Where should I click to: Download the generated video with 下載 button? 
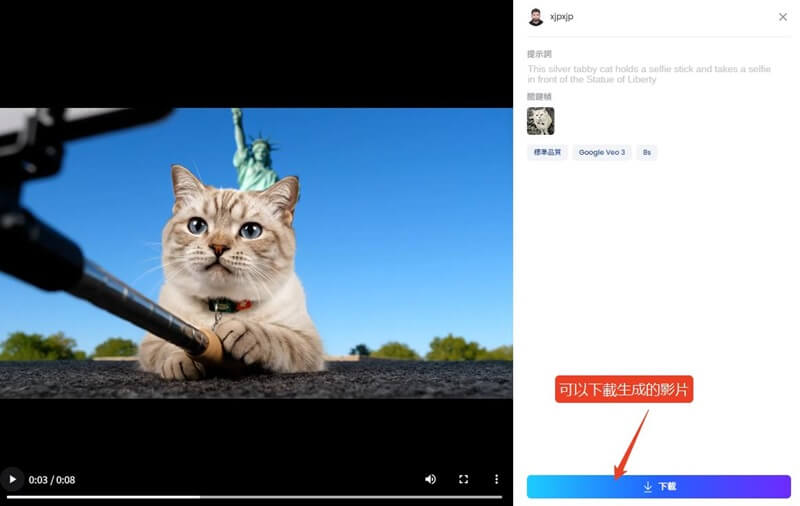pyautogui.click(x=659, y=487)
